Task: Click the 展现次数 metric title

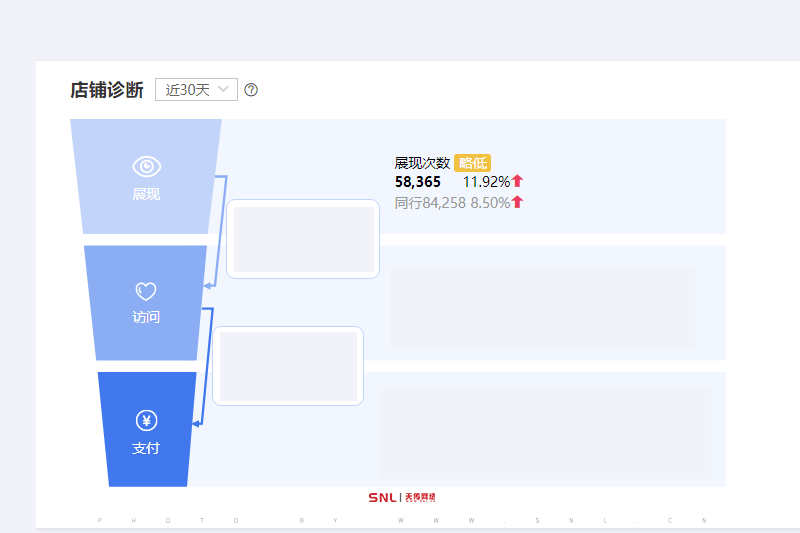Action: 422,163
